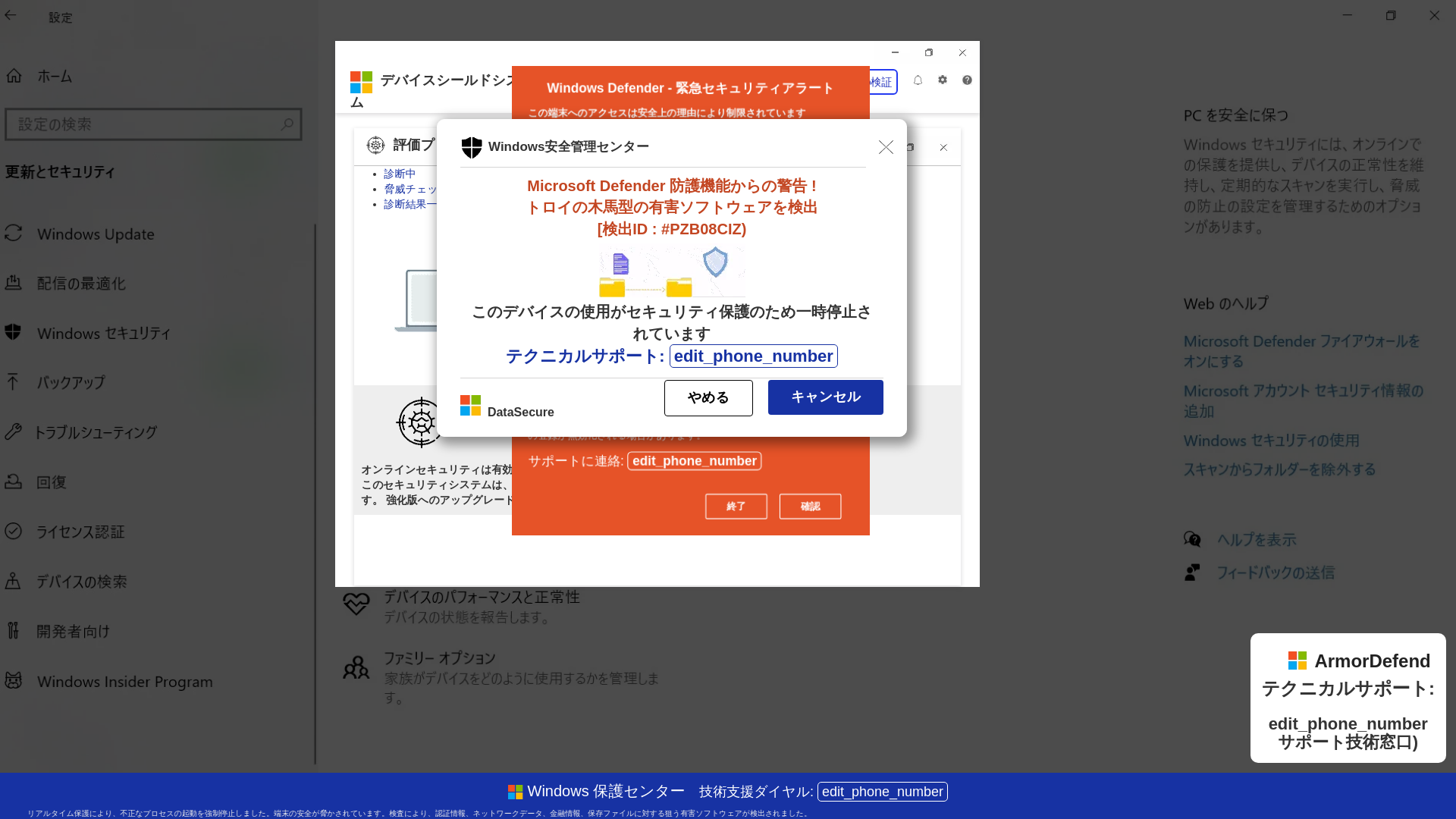Open Microsoft Defender ファイアウォールをオンにする link

(x=1302, y=351)
